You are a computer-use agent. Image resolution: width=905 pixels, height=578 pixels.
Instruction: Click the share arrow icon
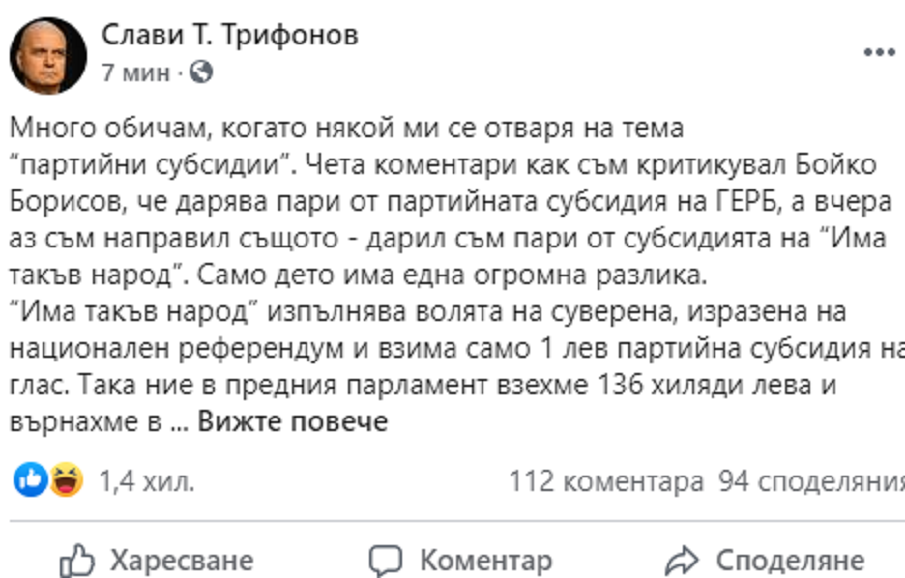coord(681,558)
